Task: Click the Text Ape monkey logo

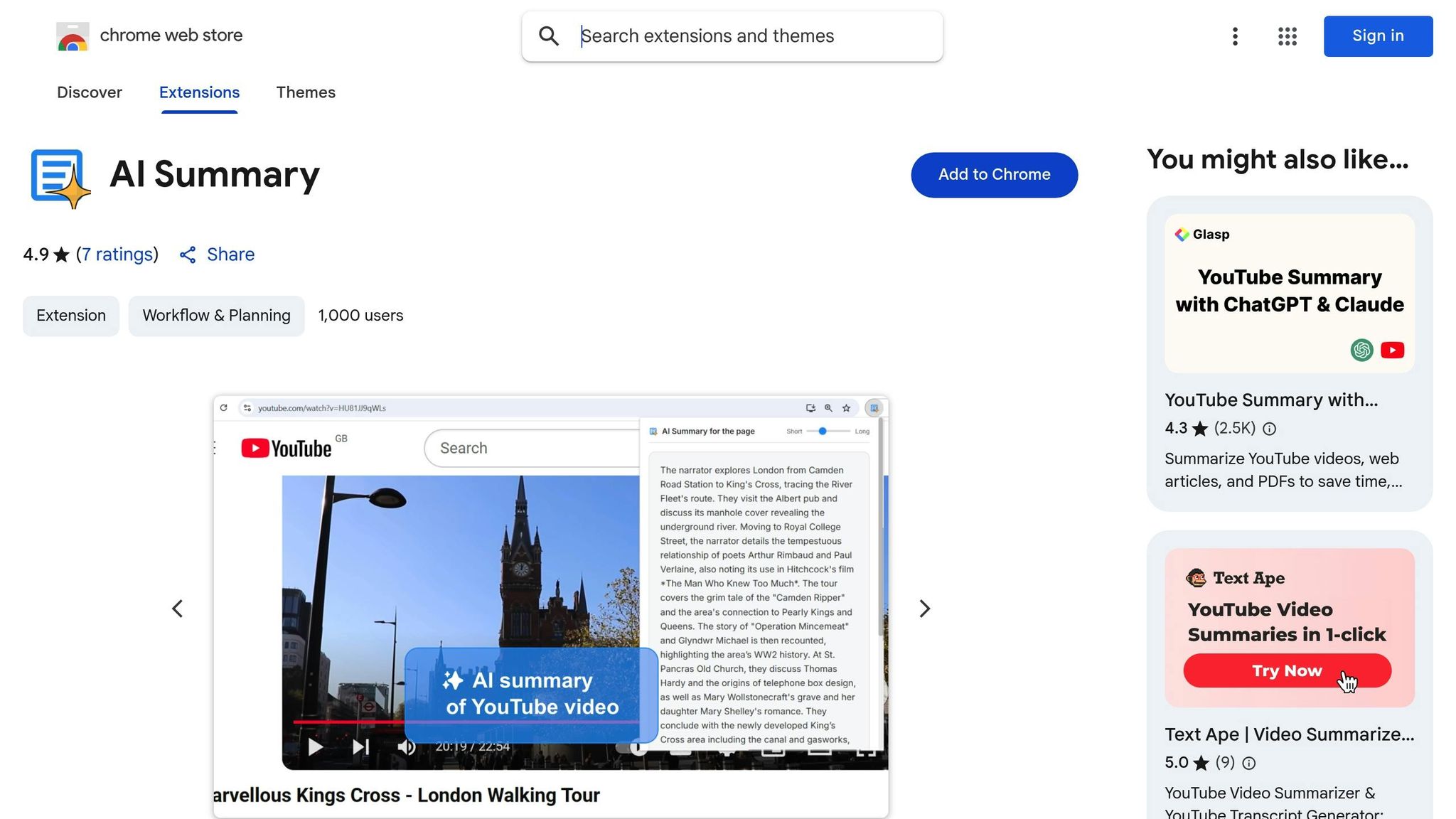Action: pos(1196,578)
